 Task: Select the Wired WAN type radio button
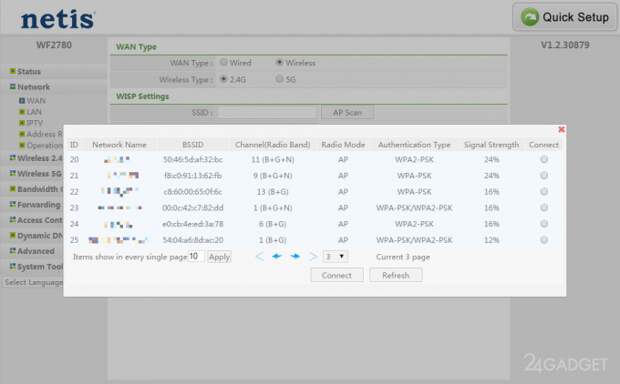(x=224, y=62)
